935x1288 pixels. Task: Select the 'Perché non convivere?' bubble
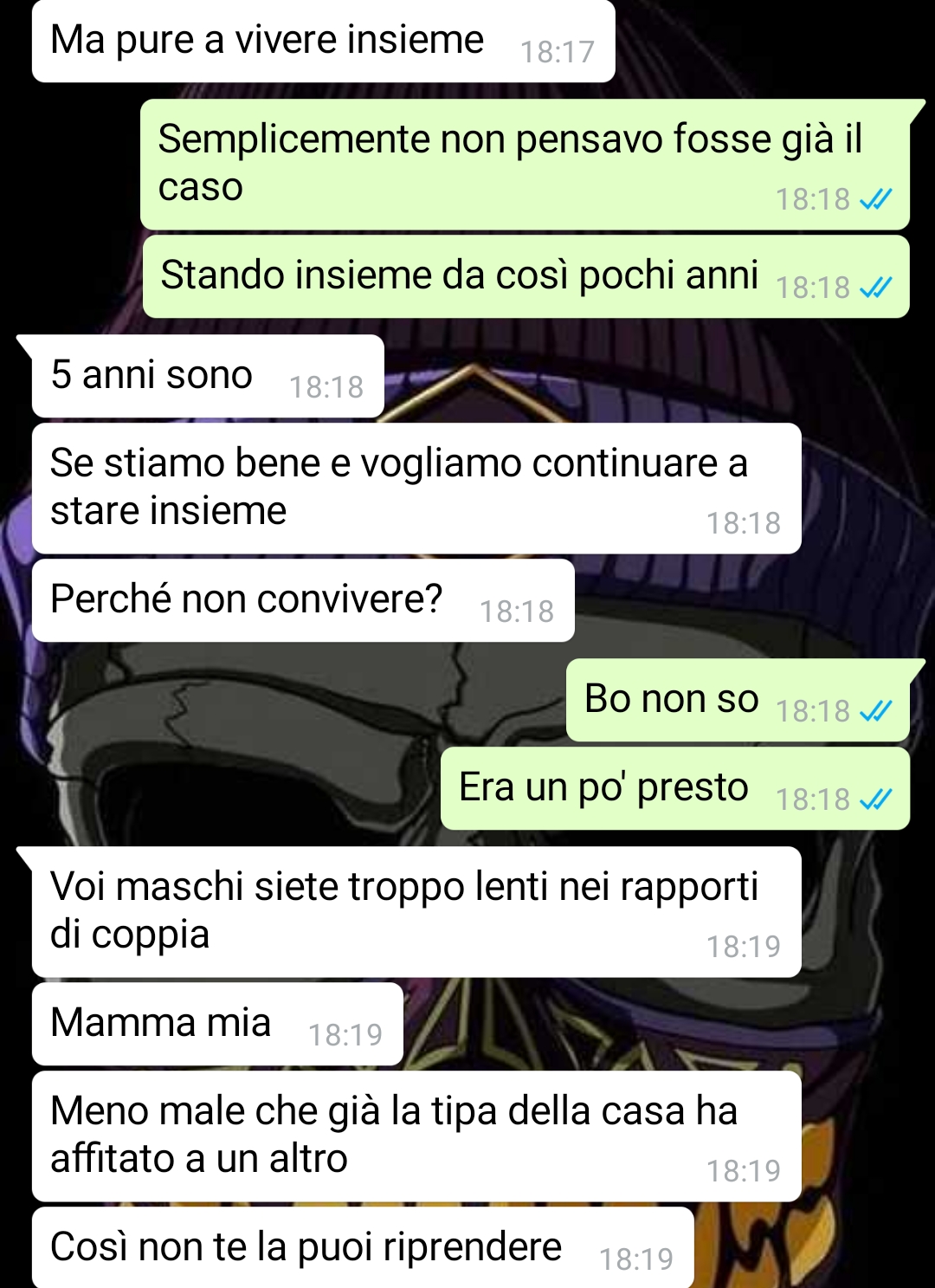(x=303, y=600)
